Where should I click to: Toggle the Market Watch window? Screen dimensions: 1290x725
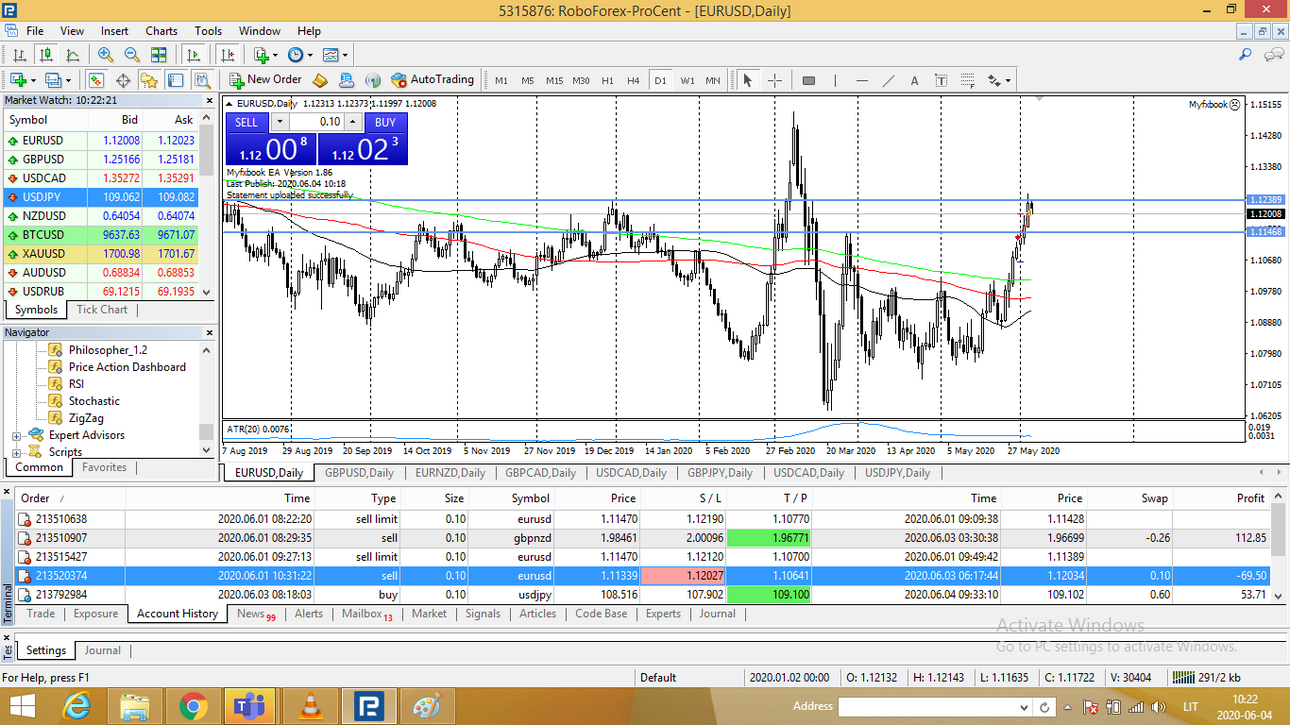(97, 80)
